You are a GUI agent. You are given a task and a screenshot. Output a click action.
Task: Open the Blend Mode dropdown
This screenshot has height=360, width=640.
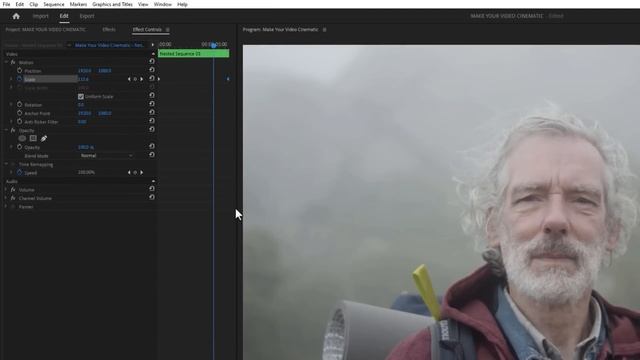[106, 156]
